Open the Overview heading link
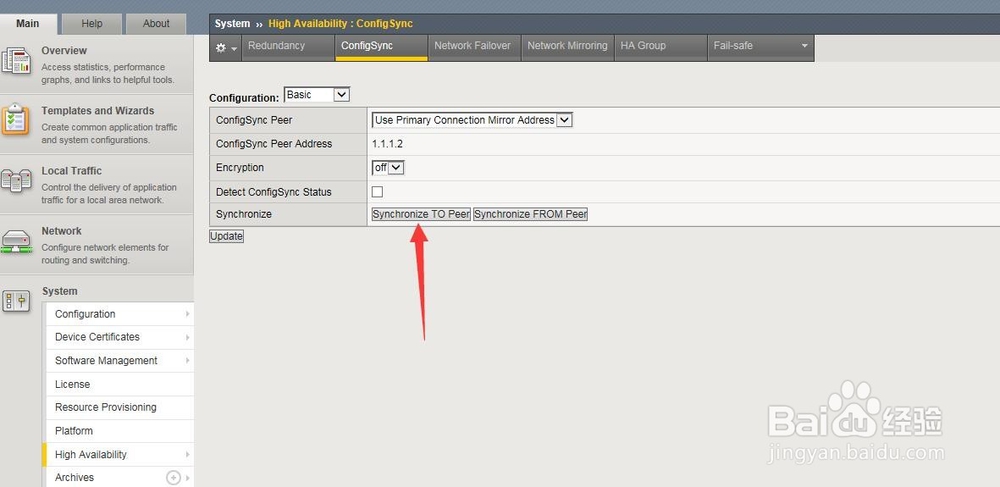 point(64,50)
